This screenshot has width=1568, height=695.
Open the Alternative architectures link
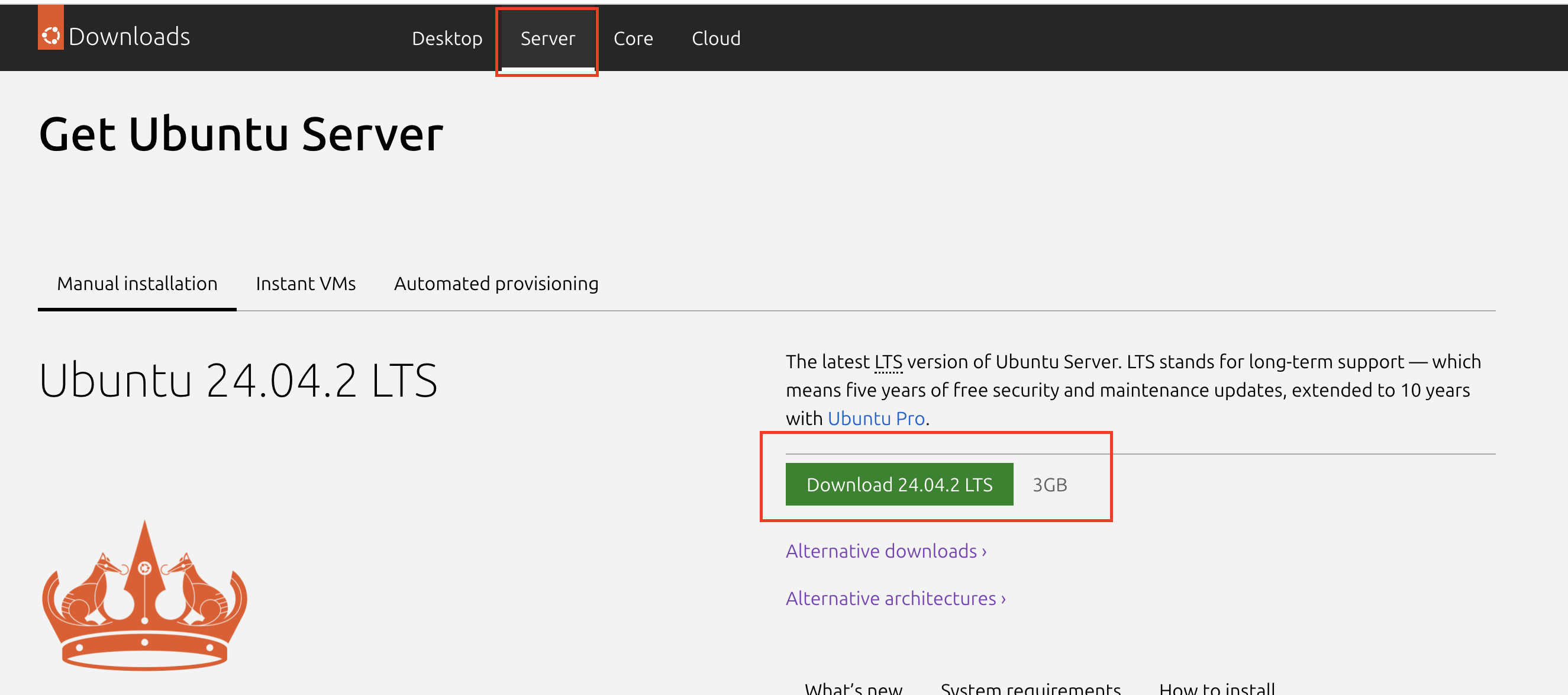(x=895, y=598)
